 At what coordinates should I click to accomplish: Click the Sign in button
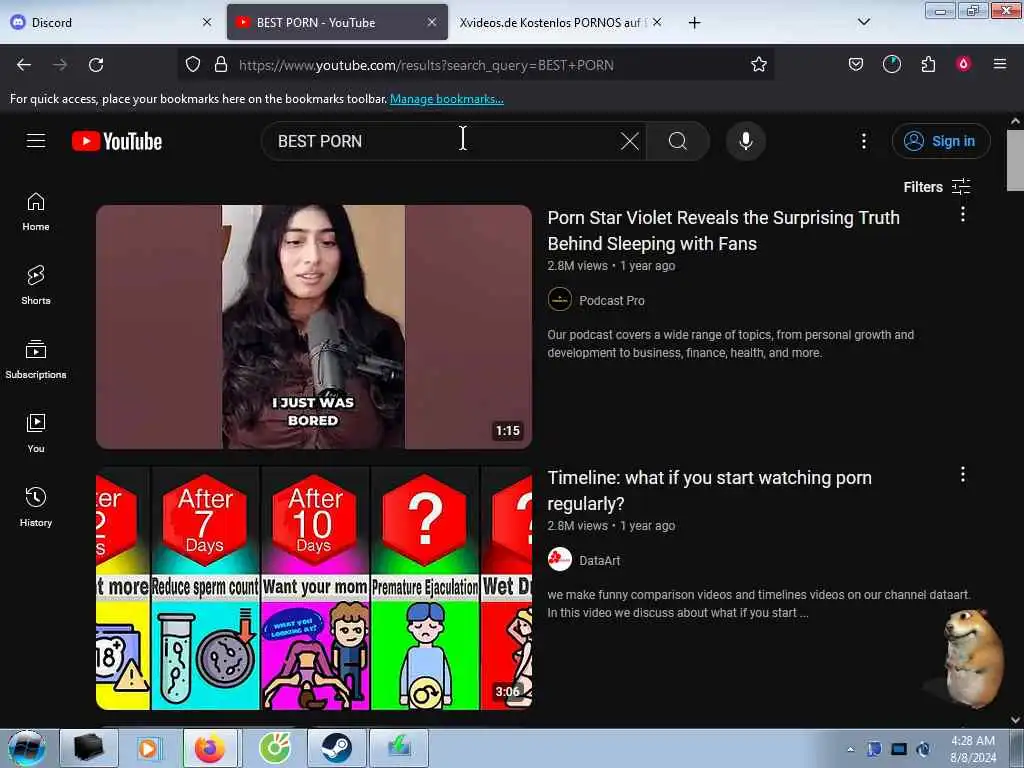[x=941, y=141]
